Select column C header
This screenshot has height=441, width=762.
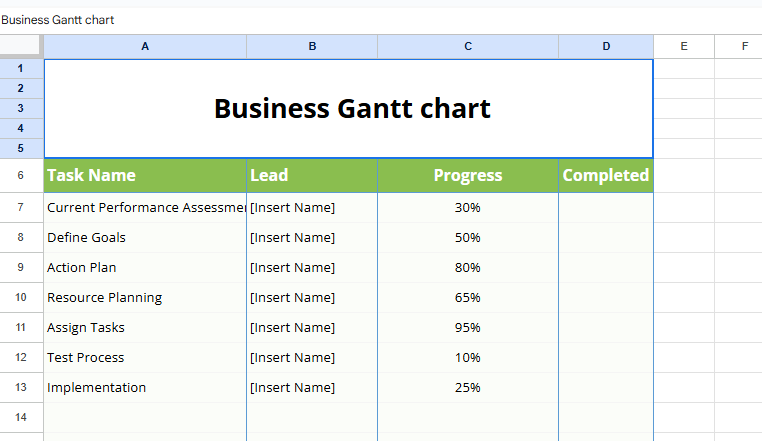(x=467, y=46)
